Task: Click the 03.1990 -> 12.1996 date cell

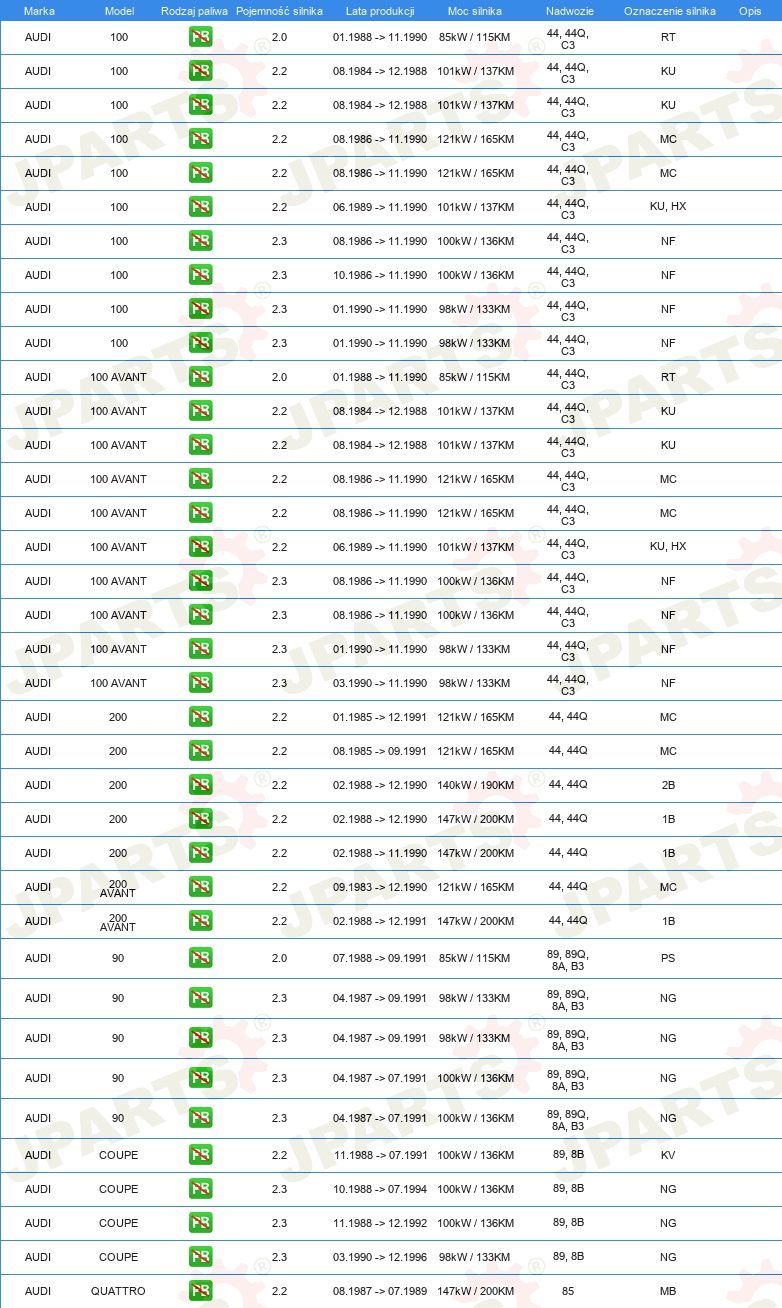Action: (380, 1257)
